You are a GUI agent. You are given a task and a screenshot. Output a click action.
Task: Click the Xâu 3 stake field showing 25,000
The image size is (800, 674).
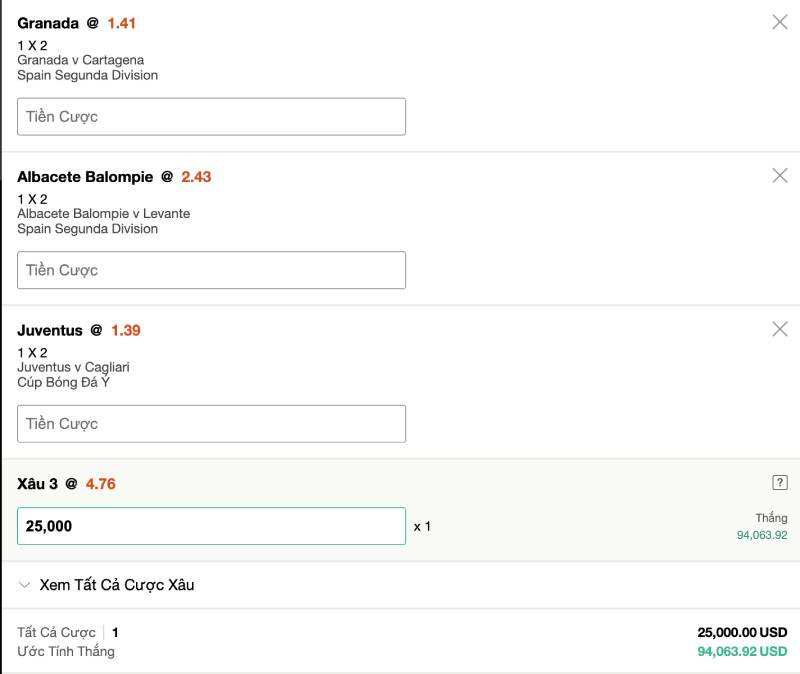tap(211, 526)
